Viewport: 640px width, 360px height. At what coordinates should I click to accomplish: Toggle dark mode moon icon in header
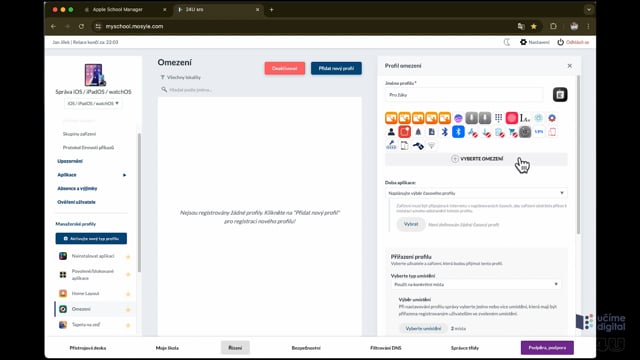(507, 42)
